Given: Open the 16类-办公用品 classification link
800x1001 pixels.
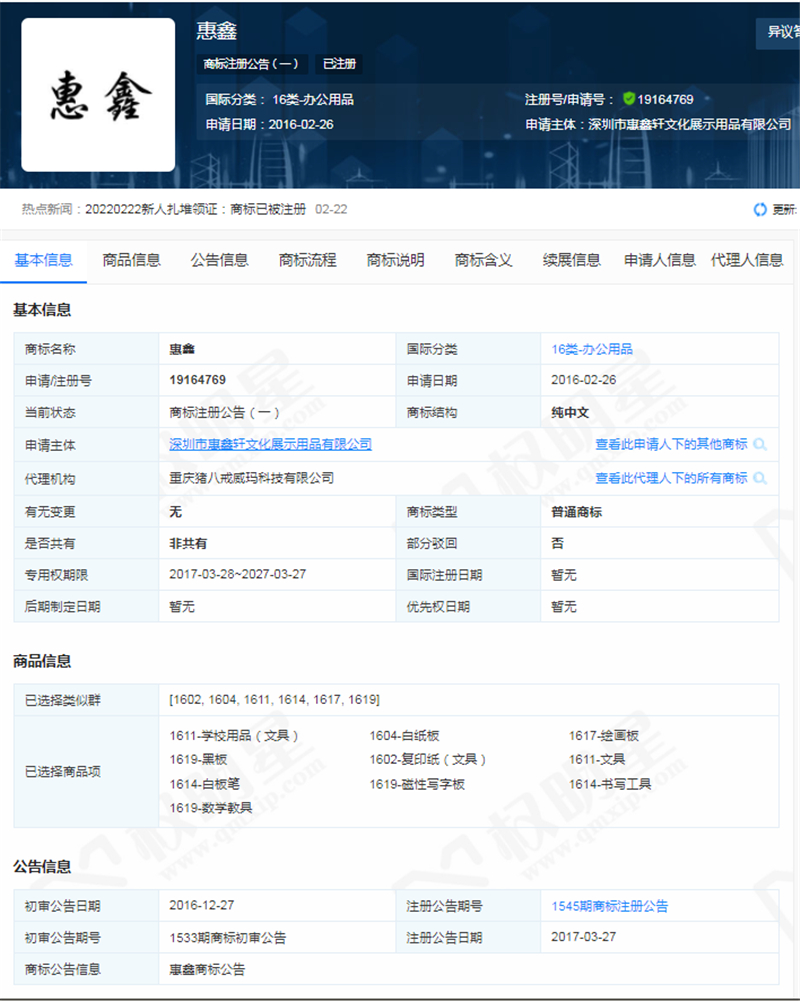Looking at the screenshot, I should pos(592,349).
